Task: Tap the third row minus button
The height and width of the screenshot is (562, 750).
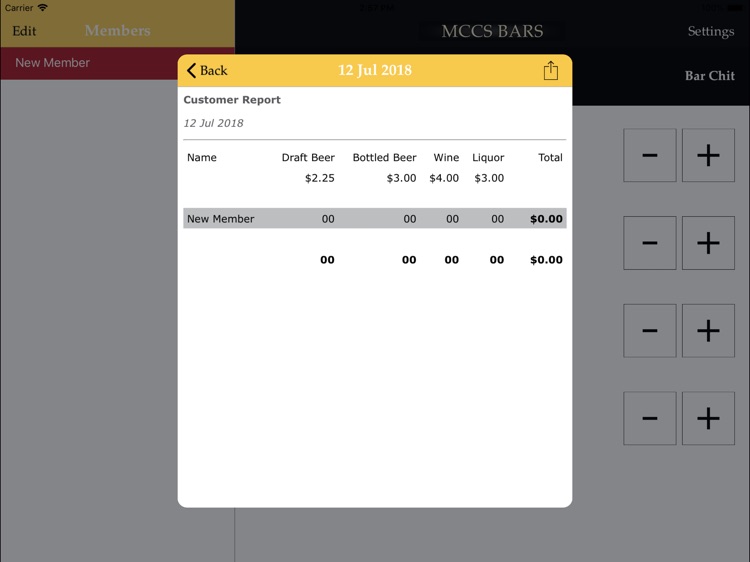Action: click(650, 331)
